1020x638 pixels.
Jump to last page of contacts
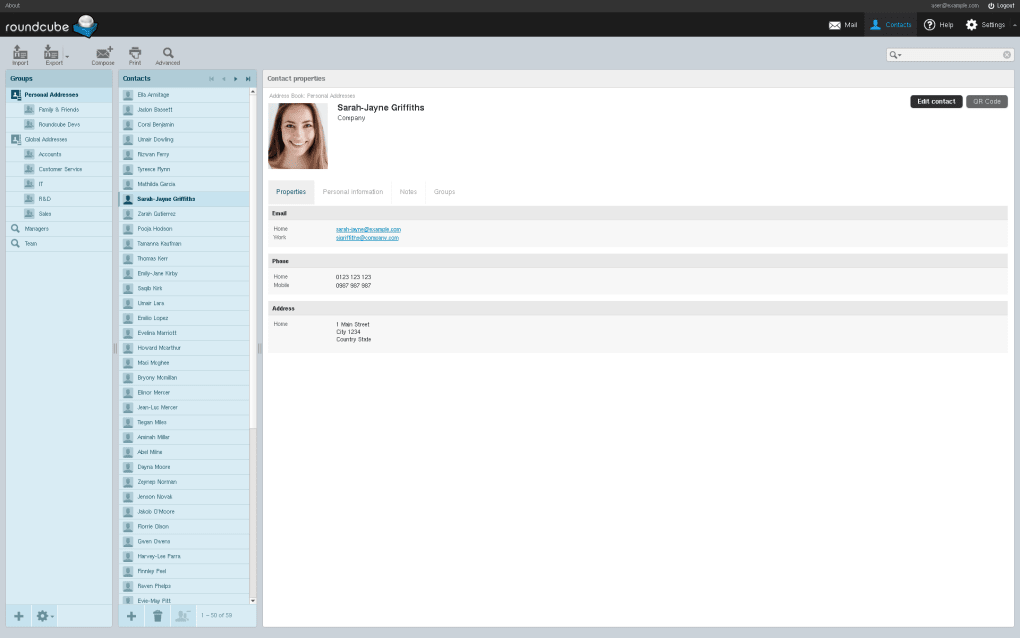point(248,78)
